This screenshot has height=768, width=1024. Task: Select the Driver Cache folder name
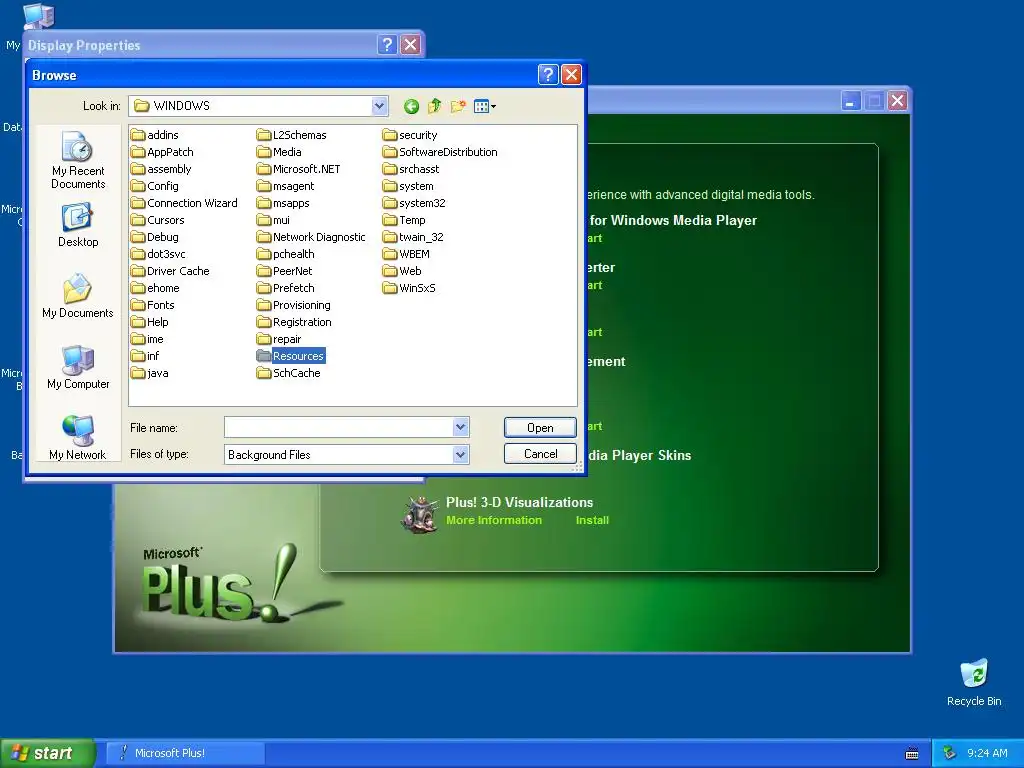pyautogui.click(x=178, y=271)
